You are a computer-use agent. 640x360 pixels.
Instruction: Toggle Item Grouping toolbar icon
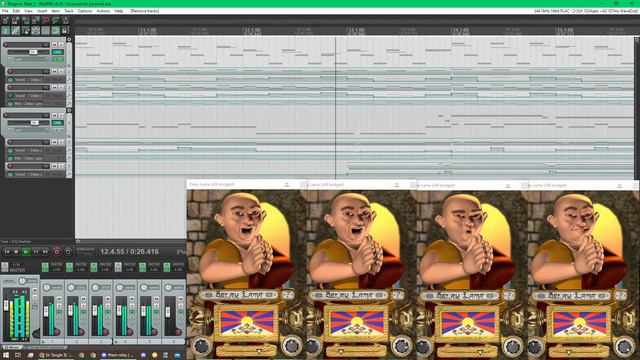tap(16, 30)
